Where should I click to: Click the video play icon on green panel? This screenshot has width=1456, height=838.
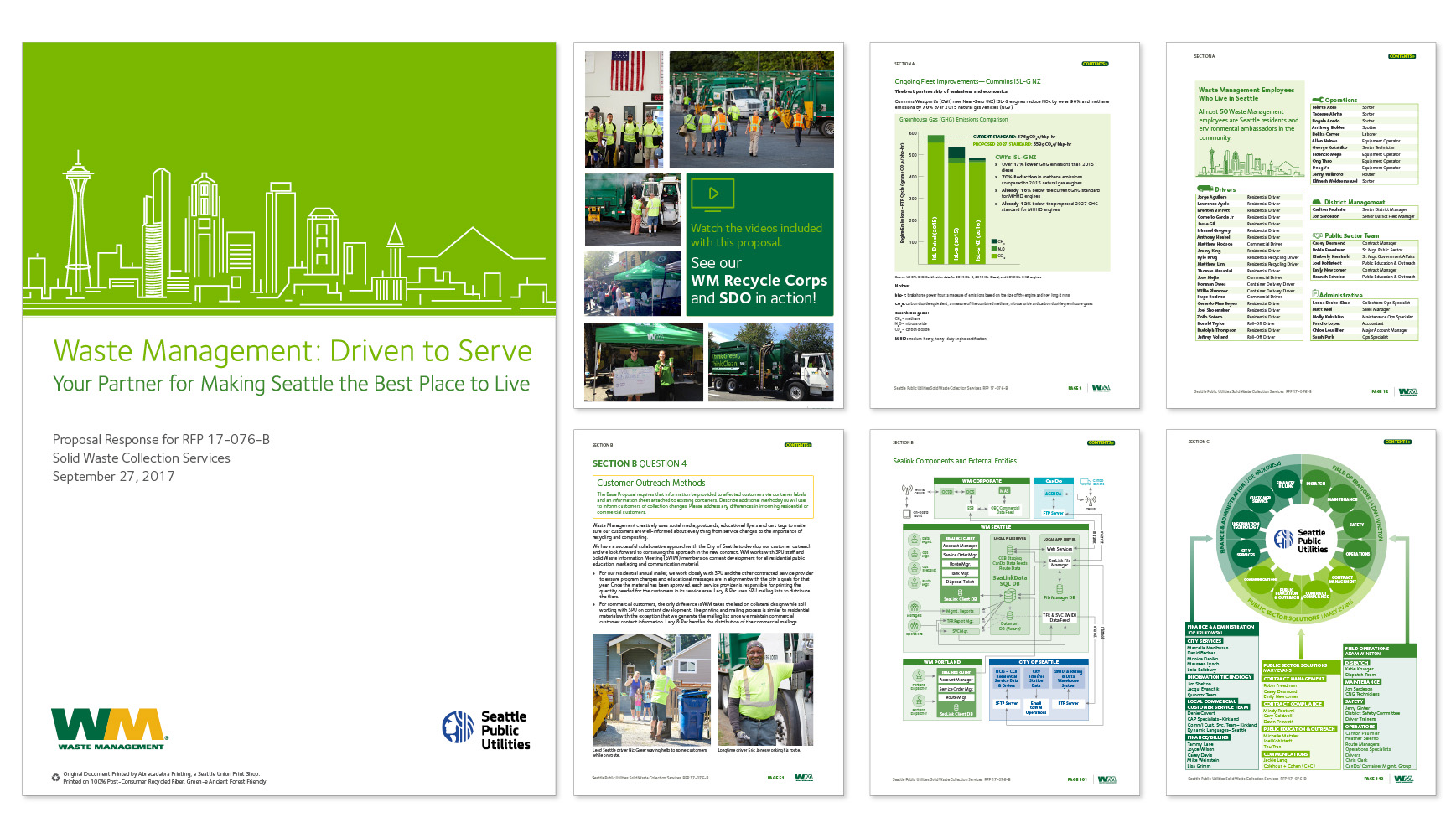[712, 194]
